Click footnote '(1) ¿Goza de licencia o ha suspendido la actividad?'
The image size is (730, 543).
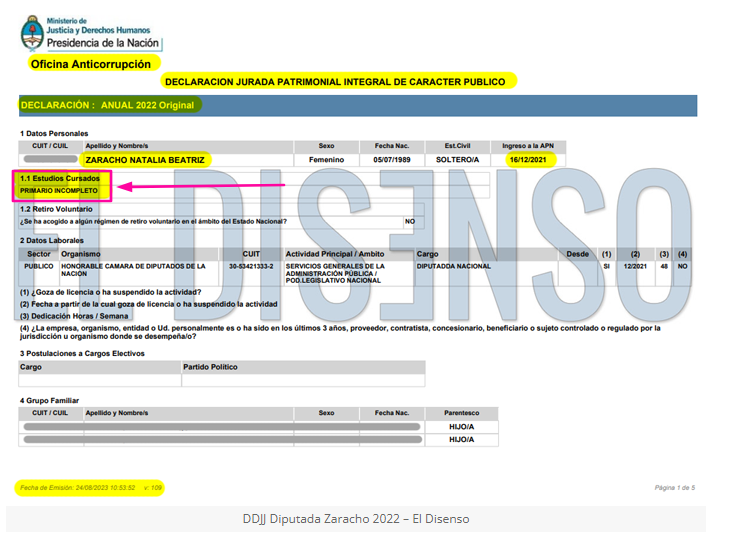(110, 292)
